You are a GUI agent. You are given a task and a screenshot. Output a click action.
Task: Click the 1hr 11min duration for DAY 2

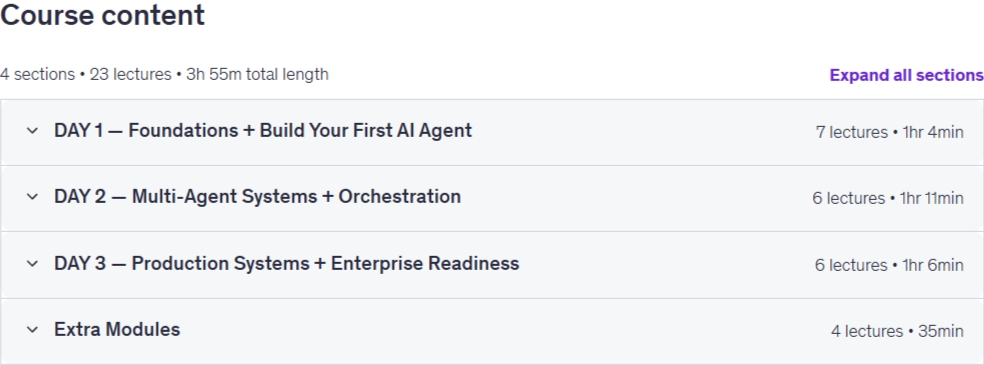click(931, 198)
